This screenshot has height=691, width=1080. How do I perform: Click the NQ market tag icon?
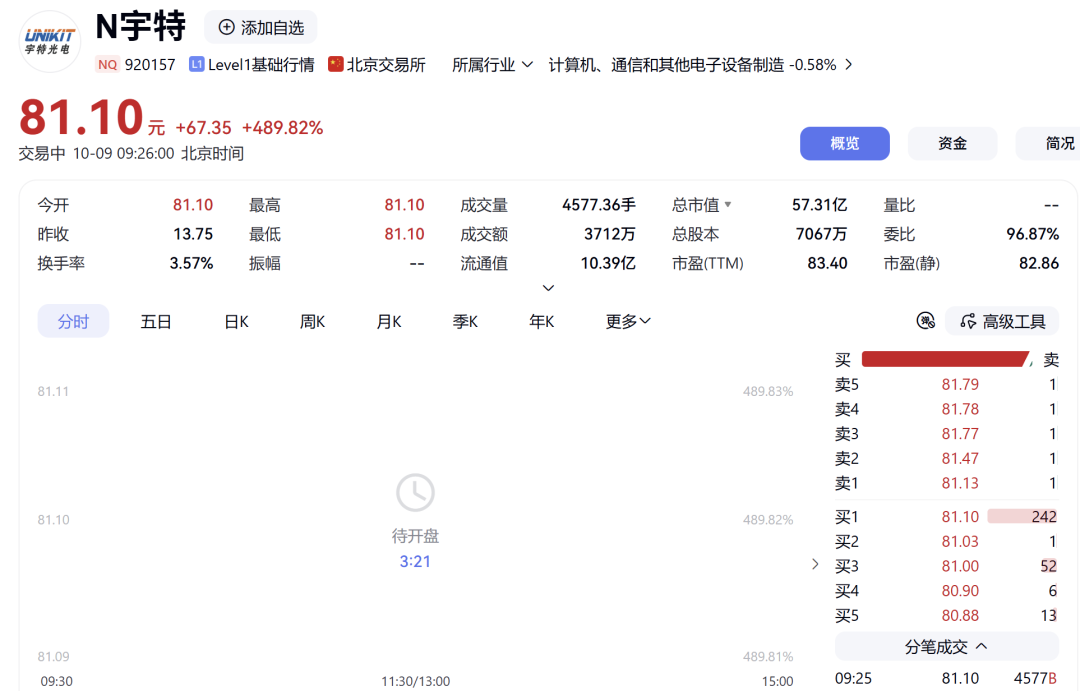(107, 65)
